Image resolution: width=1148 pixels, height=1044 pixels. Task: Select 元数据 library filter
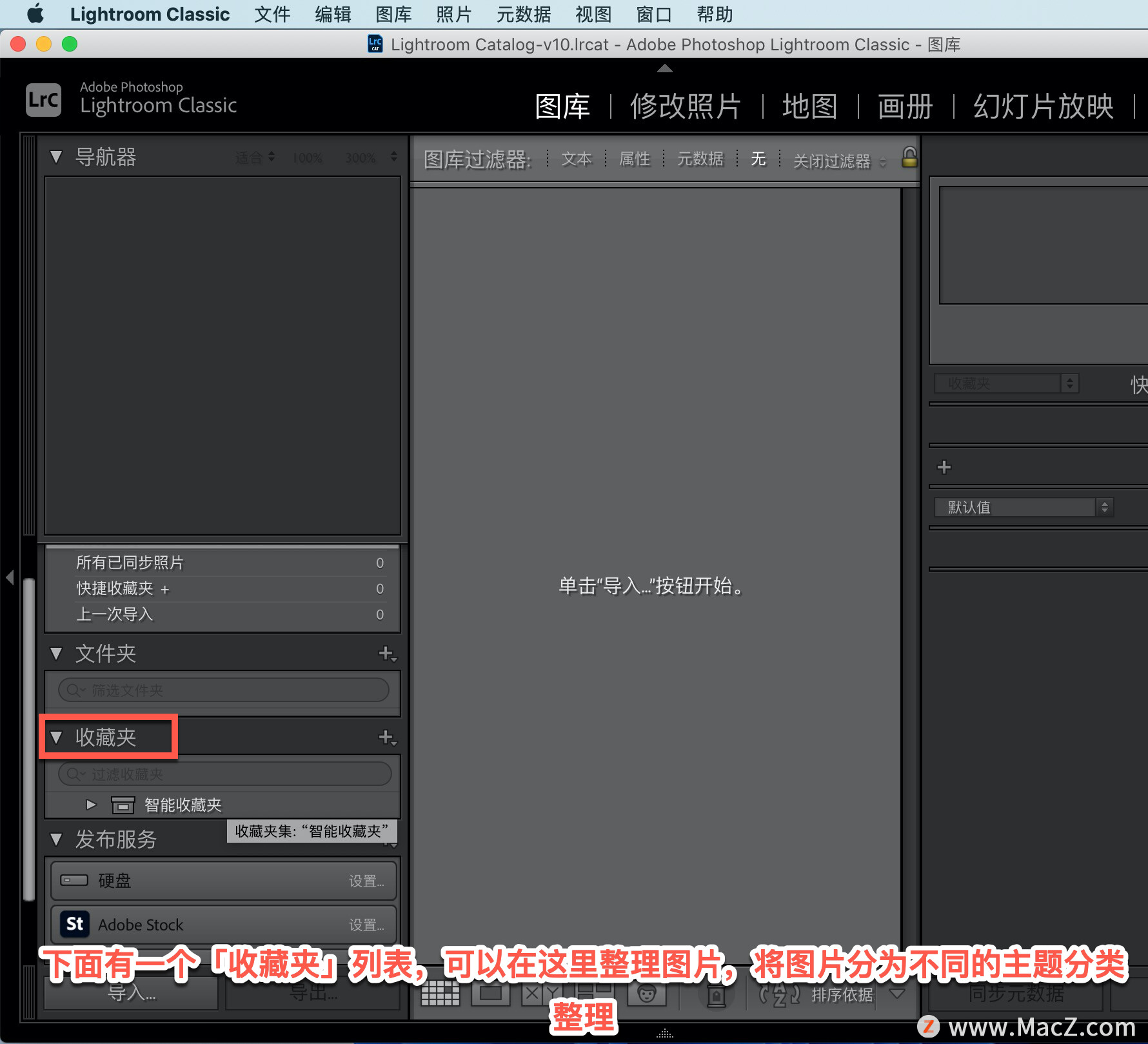point(700,159)
